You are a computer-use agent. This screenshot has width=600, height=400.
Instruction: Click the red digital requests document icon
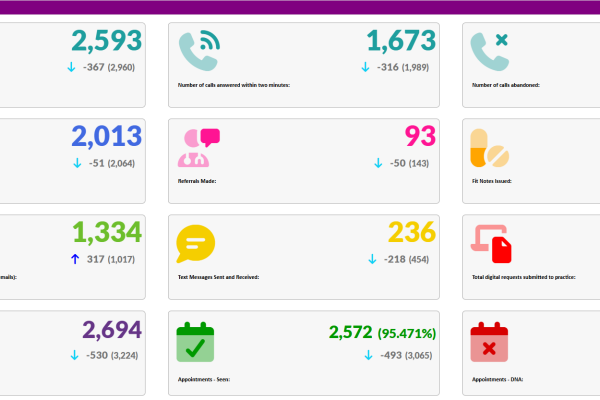click(493, 244)
